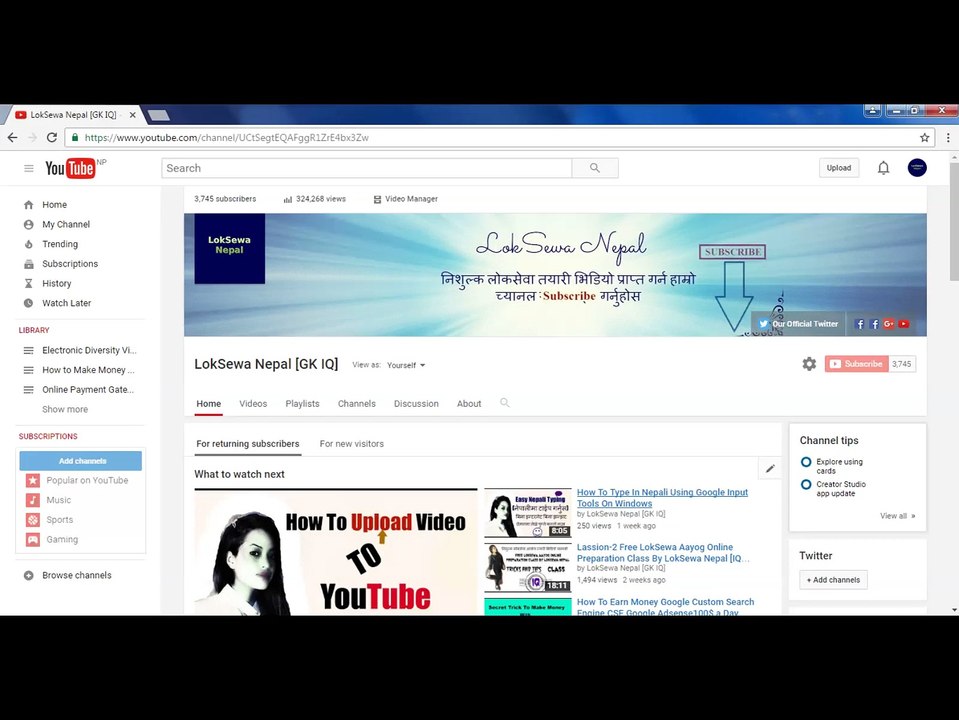Viewport: 959px width, 720px height.
Task: Reload the page in the browser
Action: pyautogui.click(x=52, y=138)
